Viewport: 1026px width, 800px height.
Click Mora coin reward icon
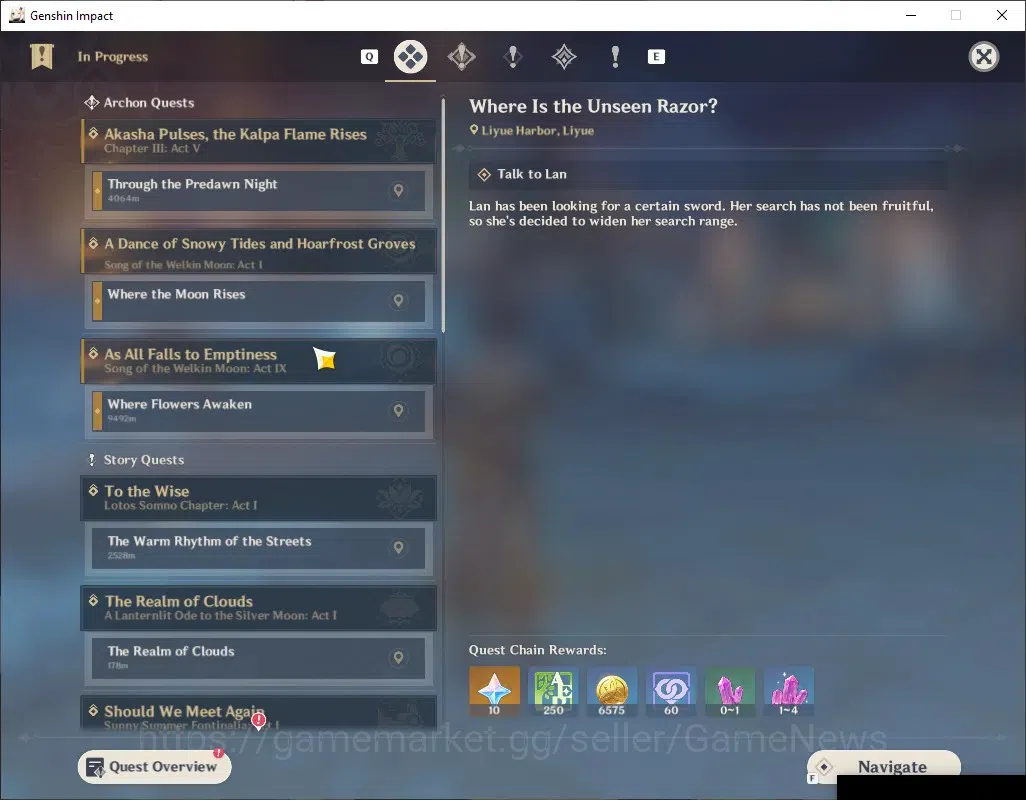click(x=612, y=691)
